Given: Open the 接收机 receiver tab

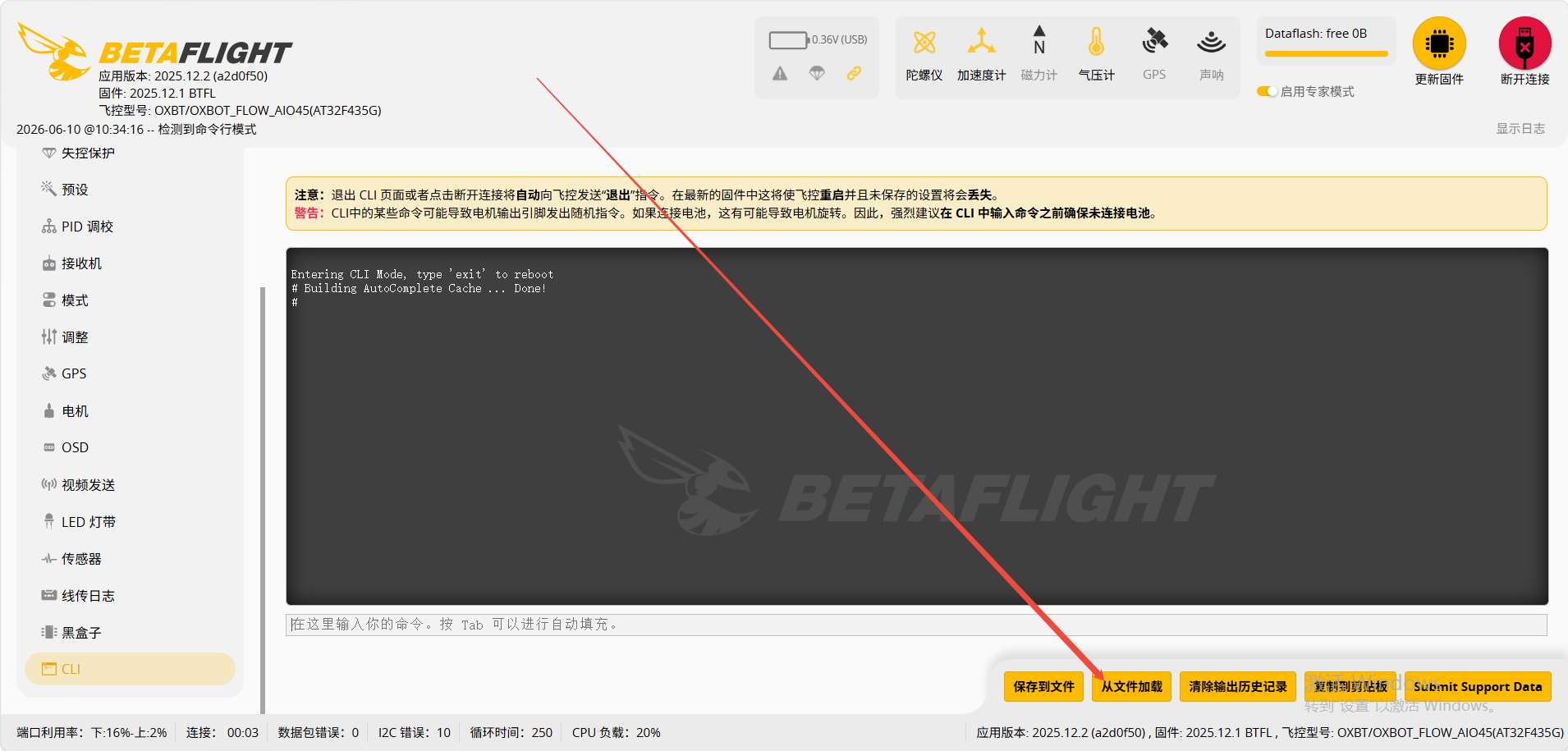Looking at the screenshot, I should (x=130, y=263).
